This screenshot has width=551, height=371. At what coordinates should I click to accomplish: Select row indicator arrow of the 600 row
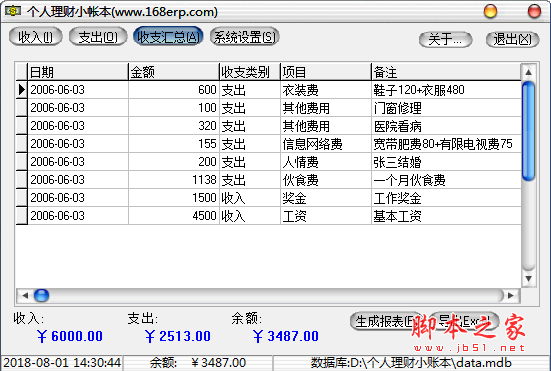21,90
